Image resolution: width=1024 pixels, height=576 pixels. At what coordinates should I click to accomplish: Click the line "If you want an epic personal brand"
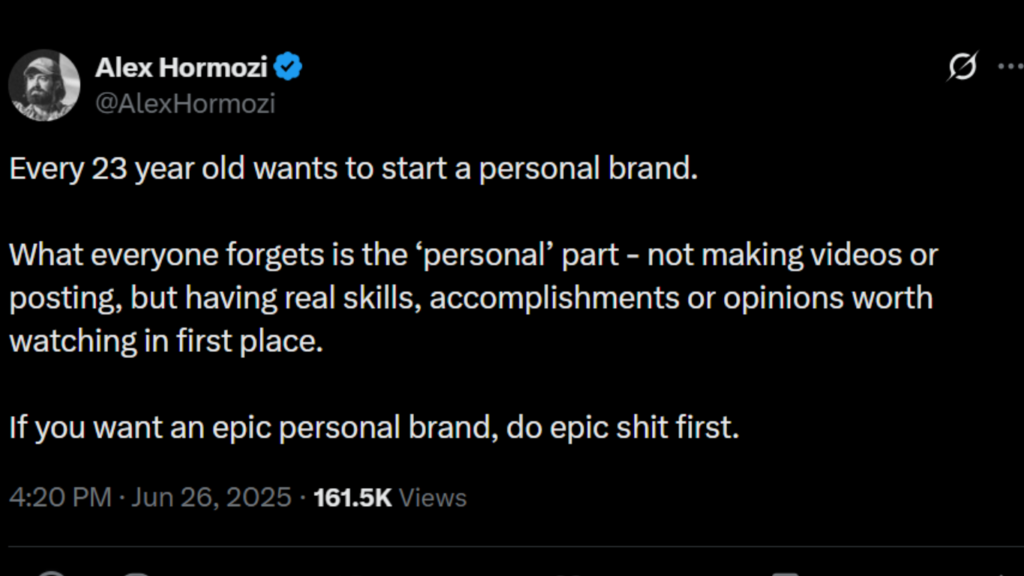pyautogui.click(x=252, y=428)
